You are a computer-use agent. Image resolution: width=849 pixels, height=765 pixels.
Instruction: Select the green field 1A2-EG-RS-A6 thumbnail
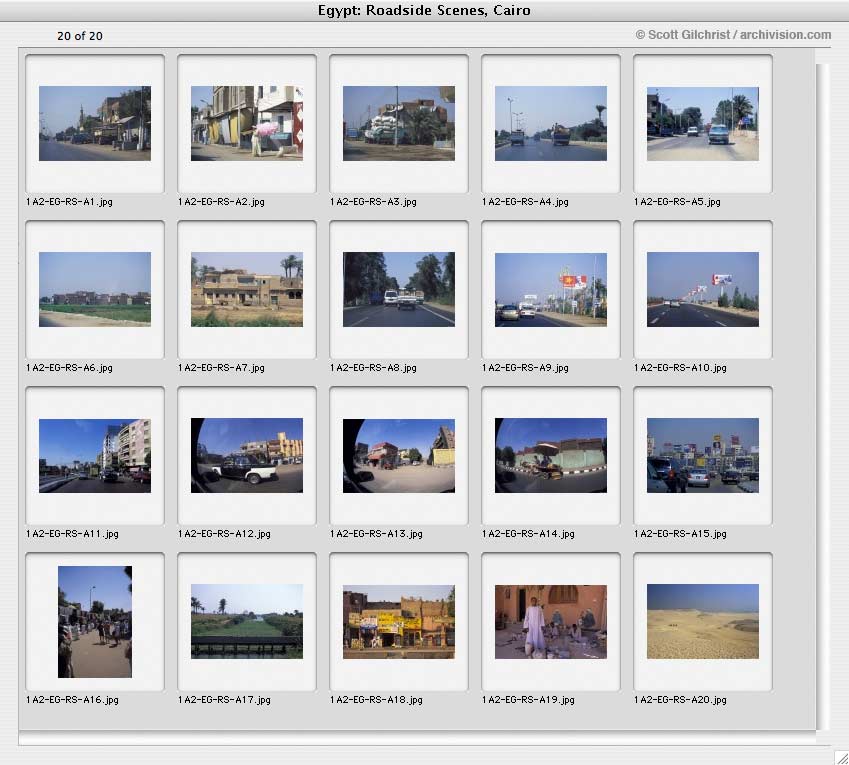point(95,289)
